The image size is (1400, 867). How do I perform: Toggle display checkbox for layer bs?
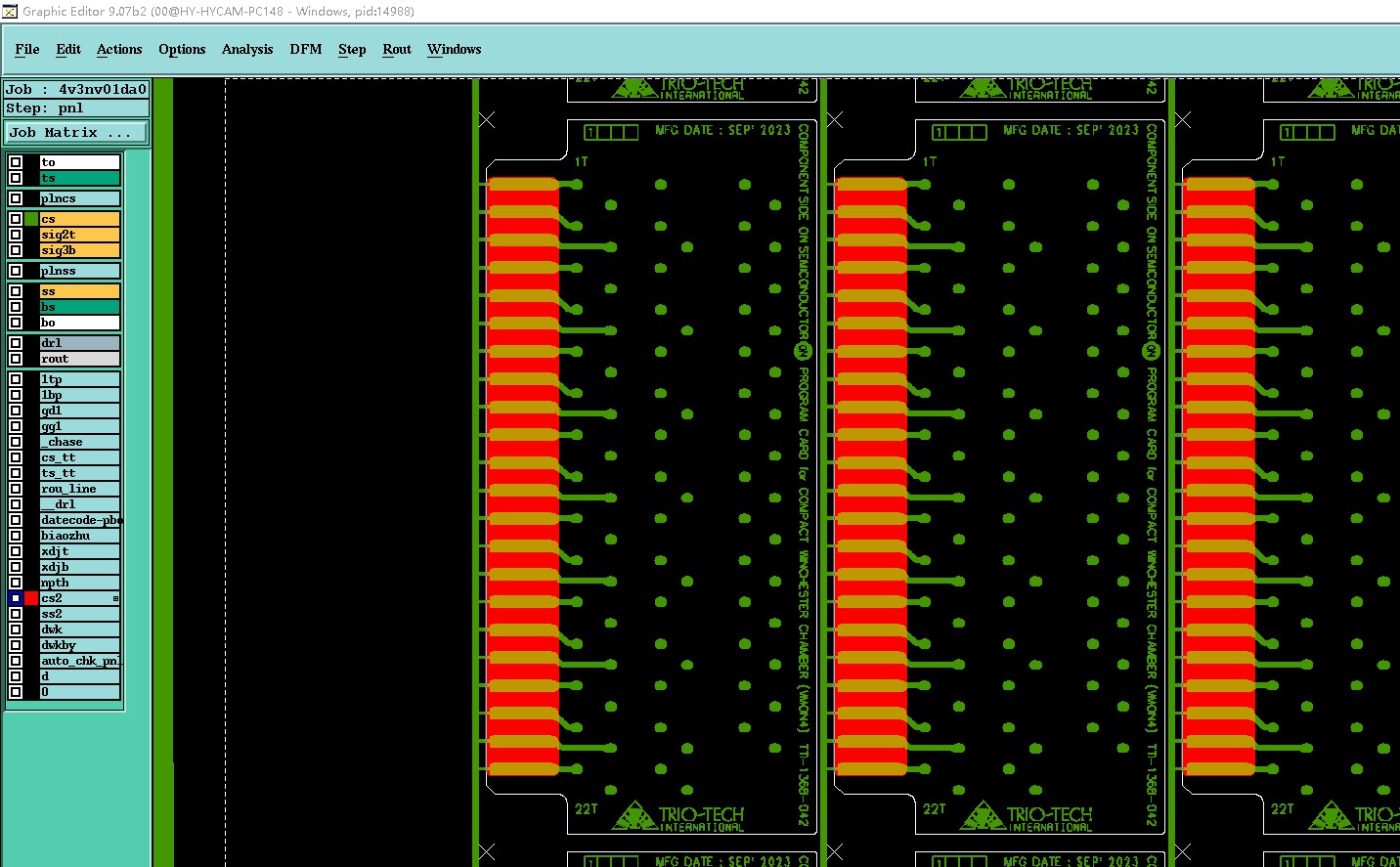point(16,307)
